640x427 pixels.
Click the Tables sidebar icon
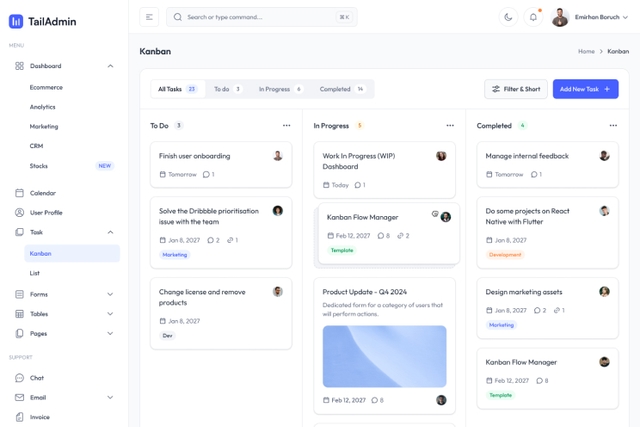tap(19, 314)
